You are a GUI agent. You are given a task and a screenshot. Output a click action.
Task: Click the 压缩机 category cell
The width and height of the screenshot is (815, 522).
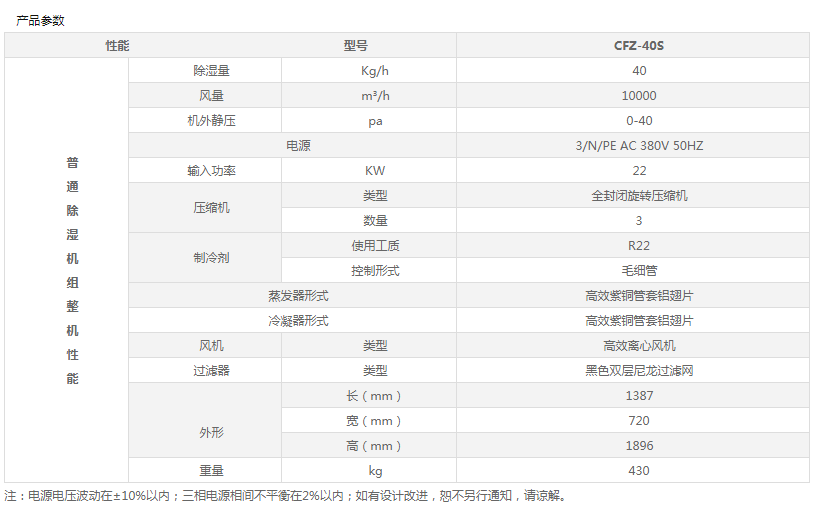tap(211, 208)
